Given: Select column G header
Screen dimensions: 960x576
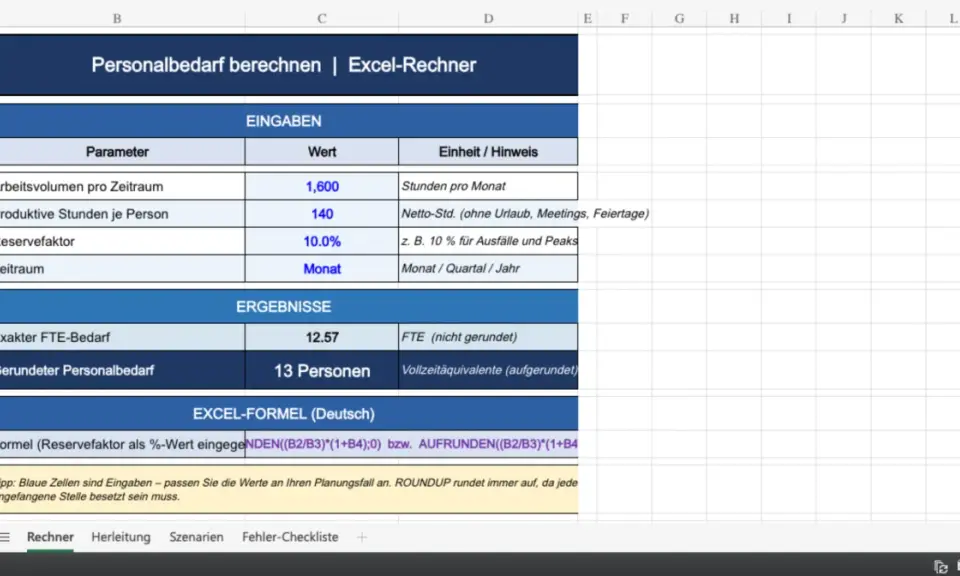Looking at the screenshot, I should click(679, 18).
